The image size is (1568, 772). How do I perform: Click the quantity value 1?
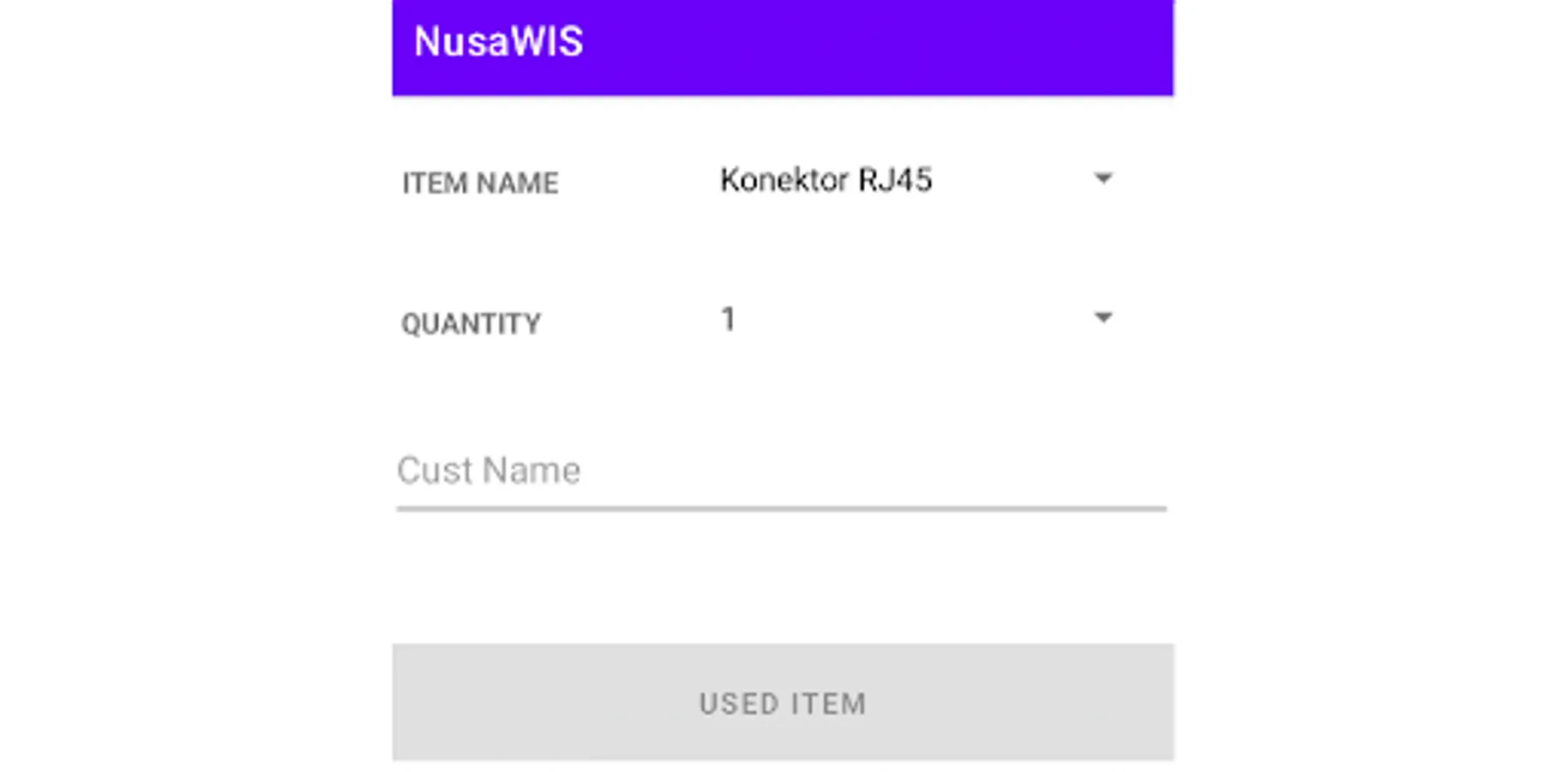pos(728,319)
